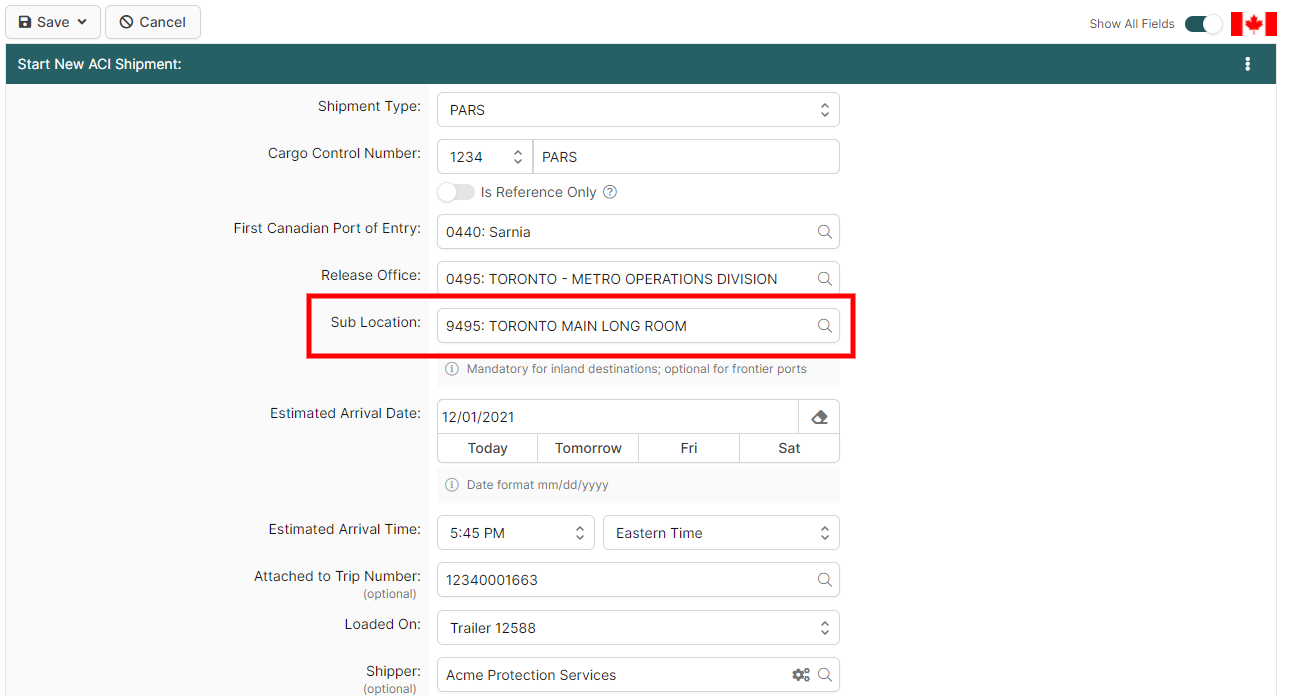The height and width of the screenshot is (696, 1293).
Task: Click the search icon in Shipper field
Action: click(825, 675)
